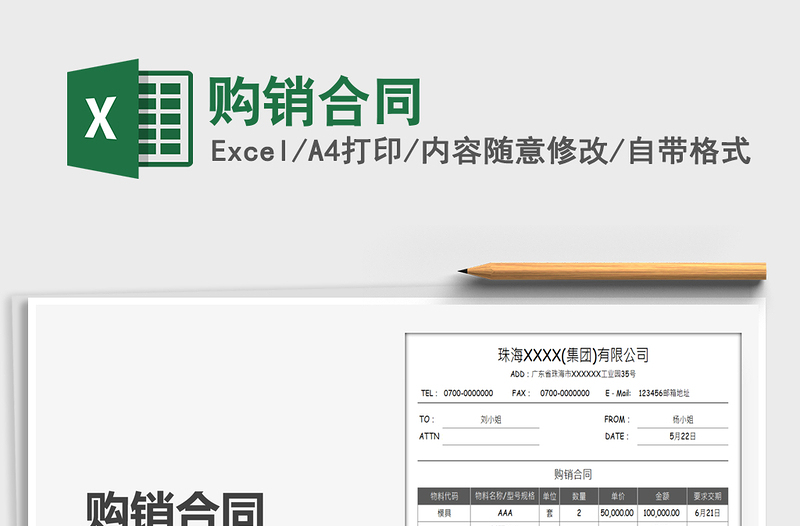Click the unit price cell 50,000.00
Image resolution: width=800 pixels, height=526 pixels.
pos(617,513)
